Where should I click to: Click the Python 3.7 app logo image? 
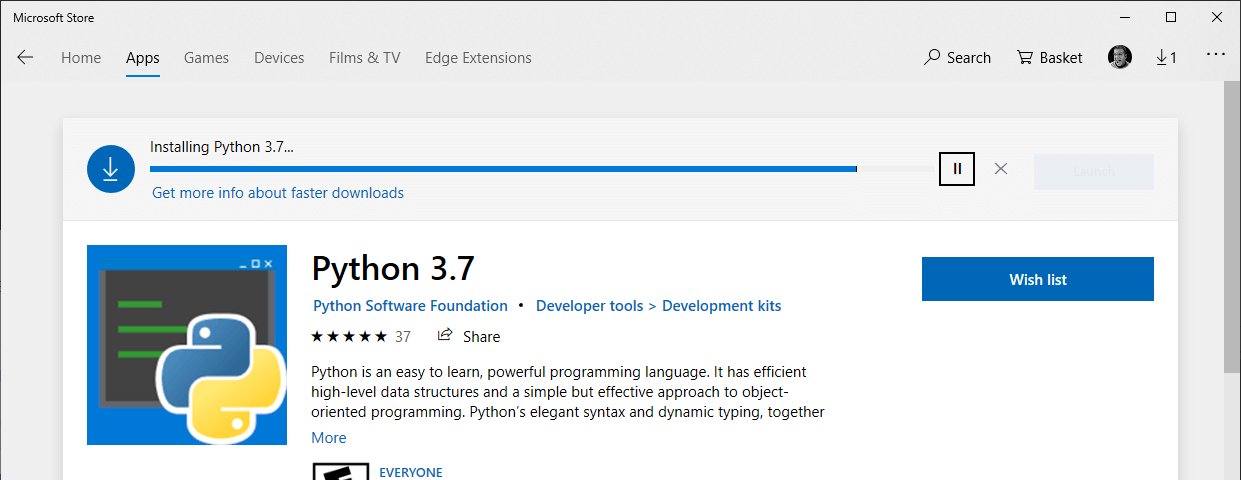coord(187,345)
